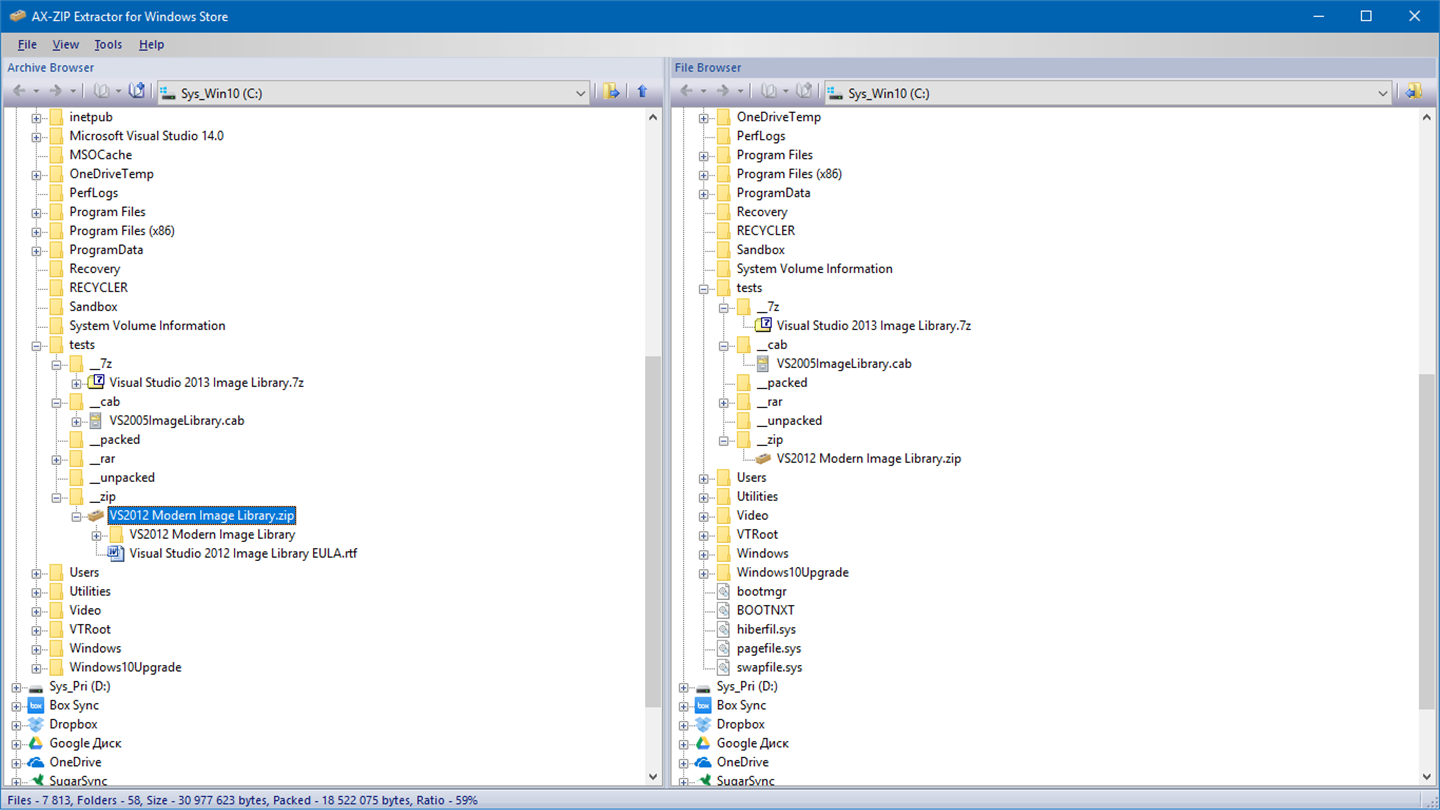The height and width of the screenshot is (810, 1440).
Task: Select MSOCache folder in Archive Browser
Action: tap(100, 154)
